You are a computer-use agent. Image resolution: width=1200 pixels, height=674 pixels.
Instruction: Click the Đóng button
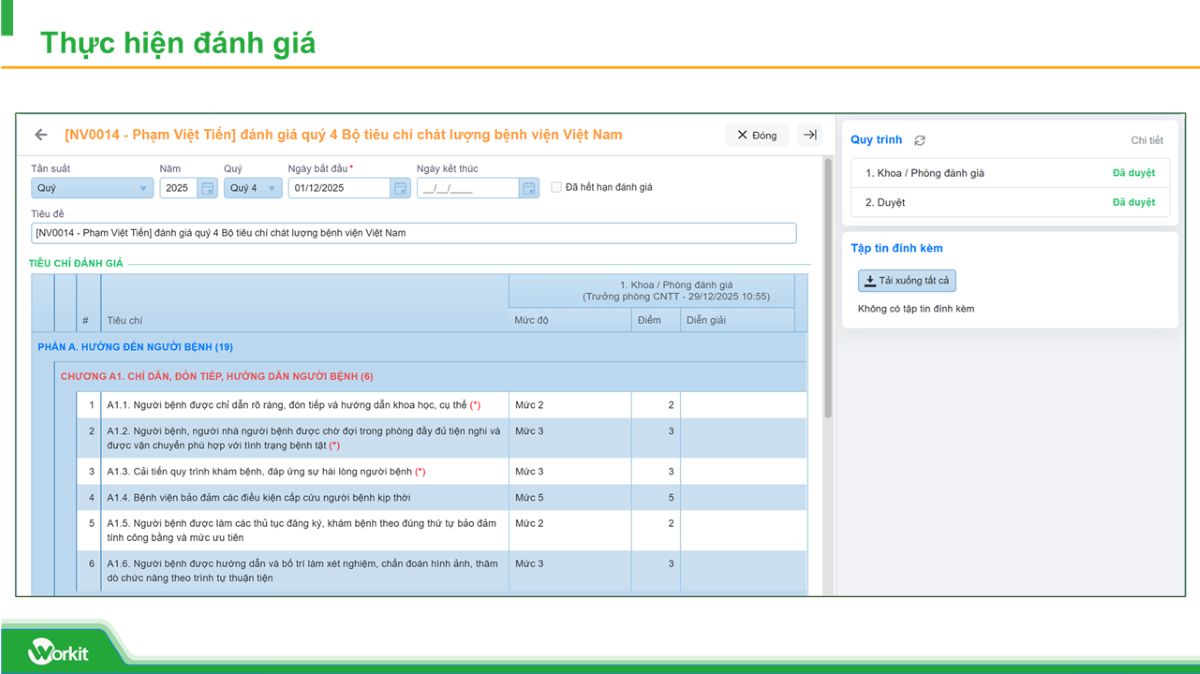click(x=757, y=135)
